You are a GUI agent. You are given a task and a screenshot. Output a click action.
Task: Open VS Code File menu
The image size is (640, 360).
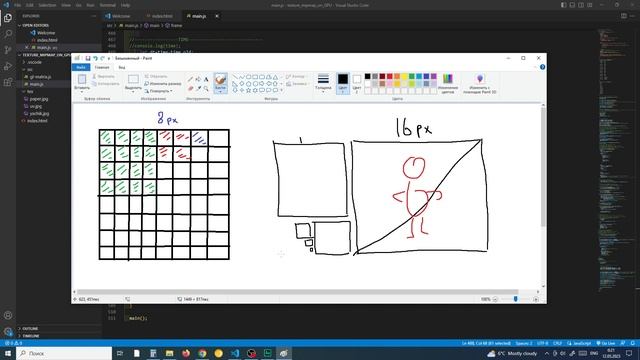click(18, 5)
